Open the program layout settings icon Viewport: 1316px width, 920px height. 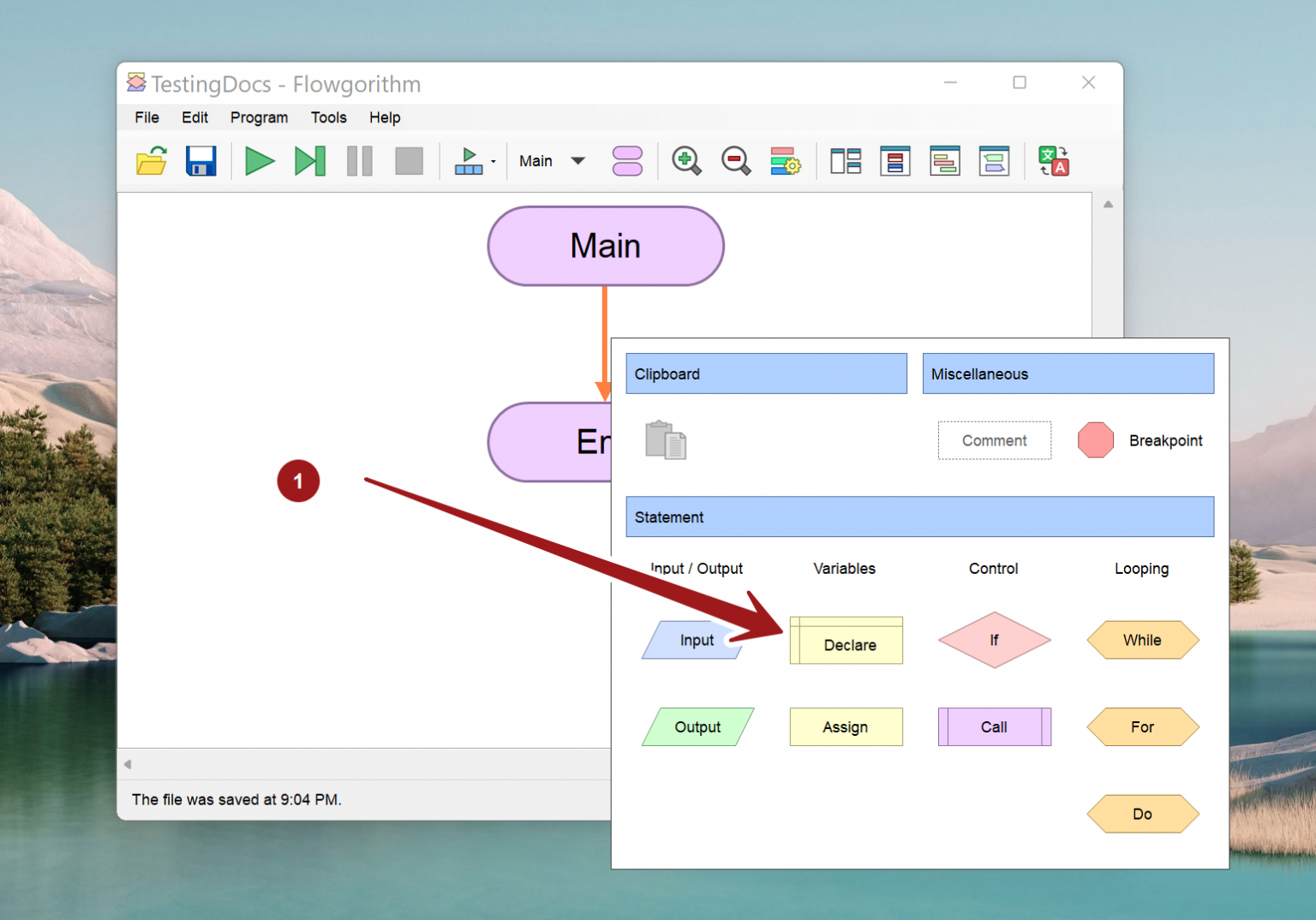(784, 161)
